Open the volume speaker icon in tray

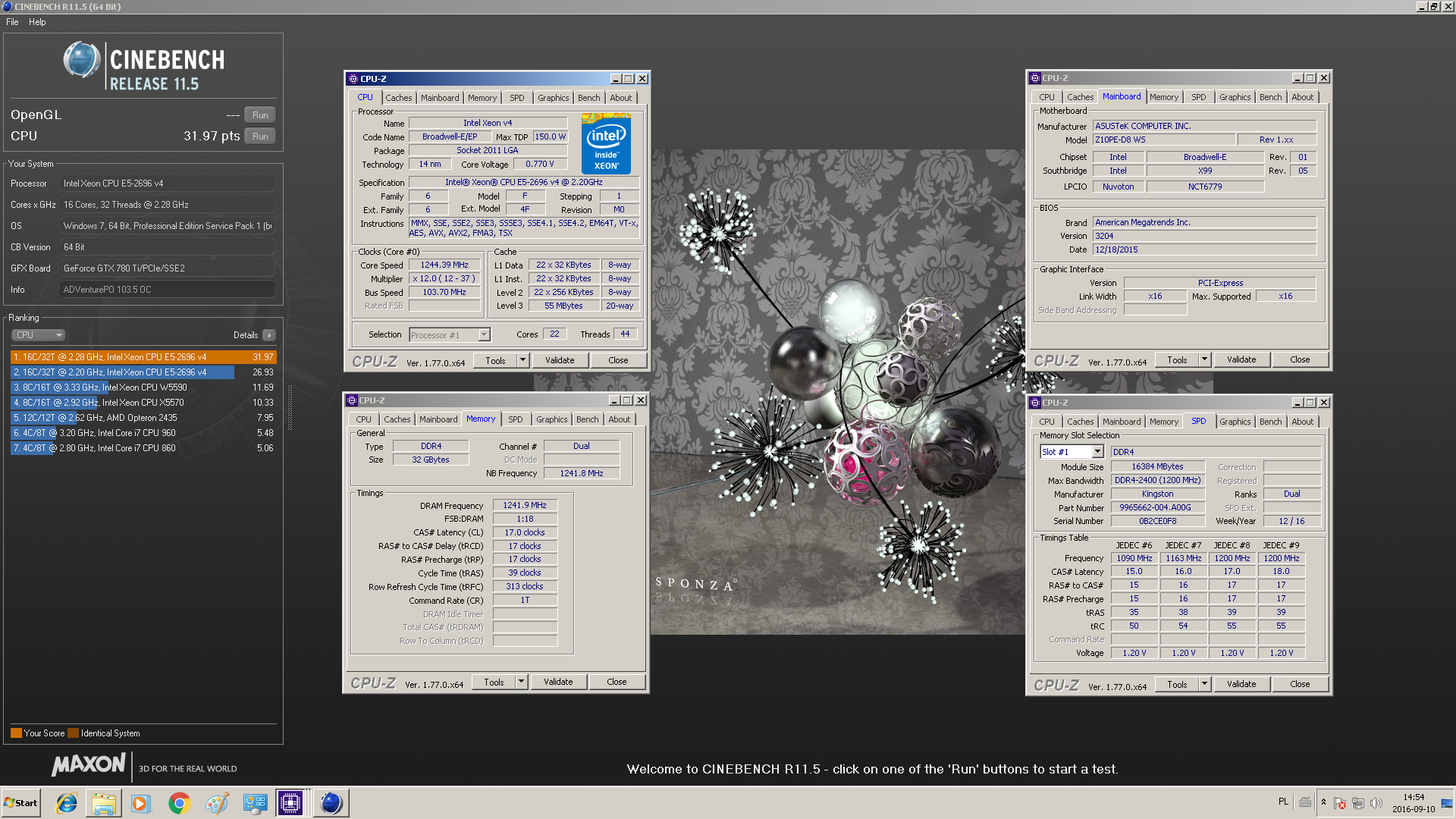click(x=1376, y=803)
